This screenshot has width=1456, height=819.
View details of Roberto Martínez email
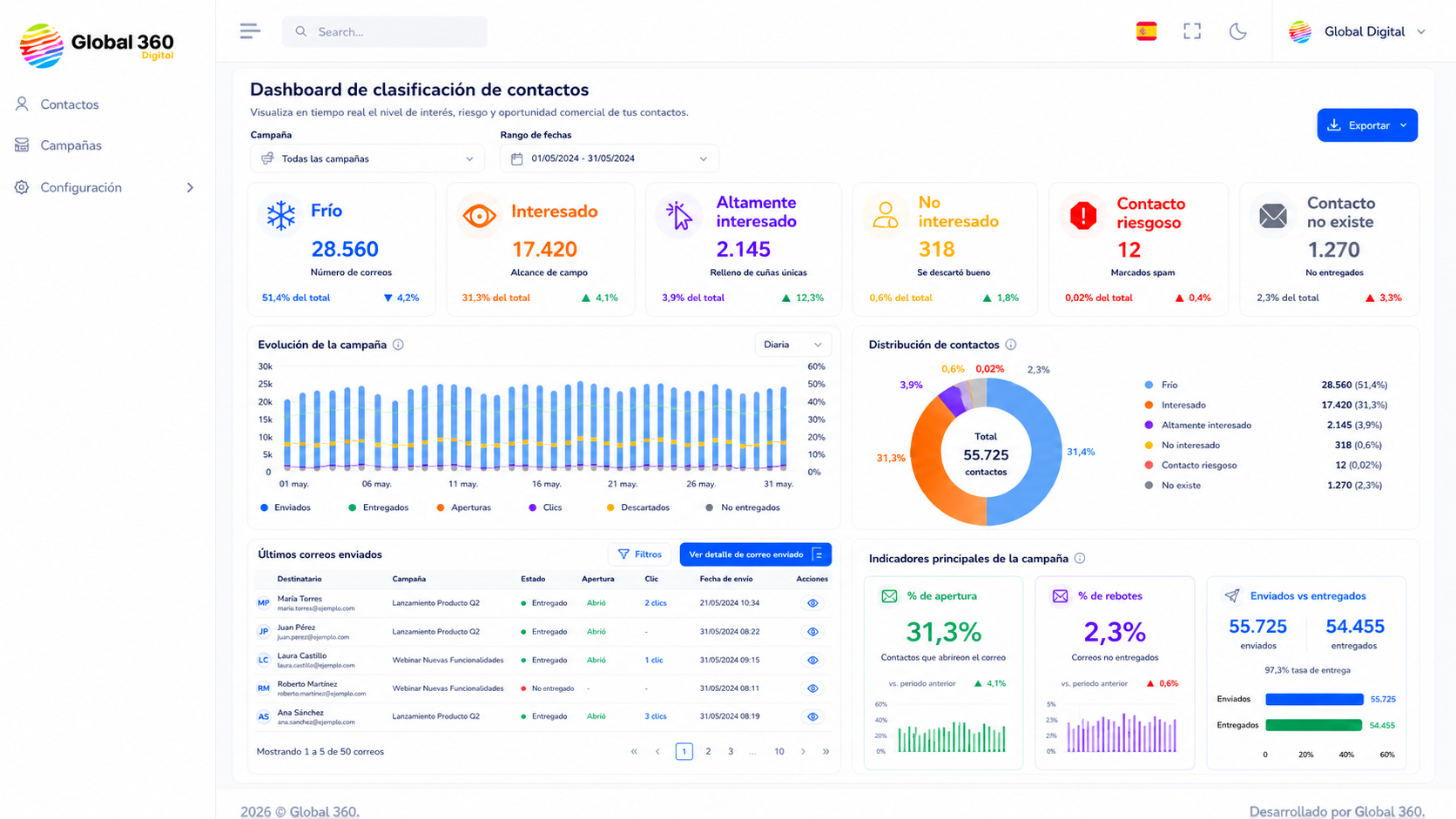coord(812,688)
